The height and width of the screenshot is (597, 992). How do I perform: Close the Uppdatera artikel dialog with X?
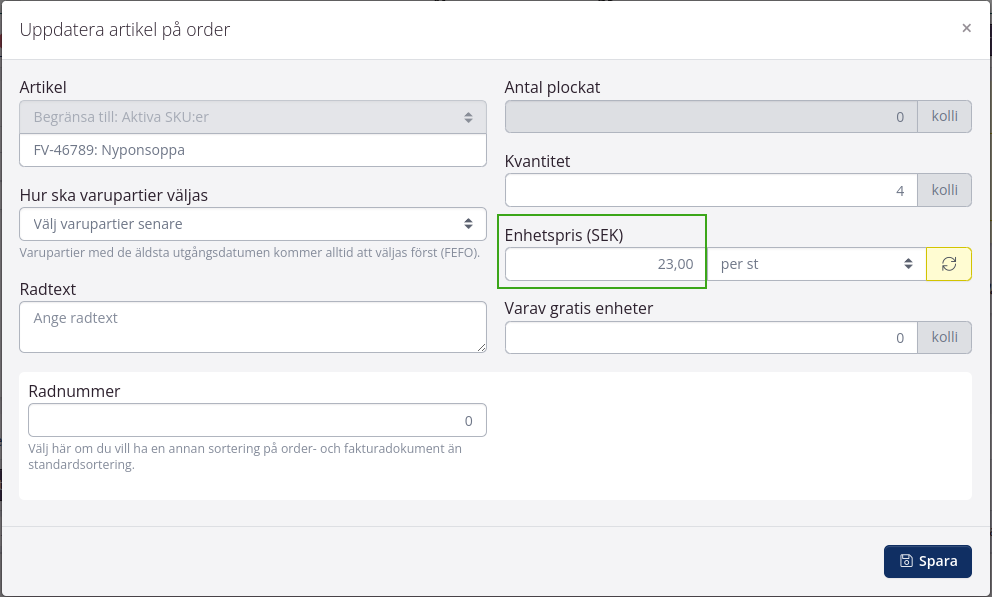[966, 28]
